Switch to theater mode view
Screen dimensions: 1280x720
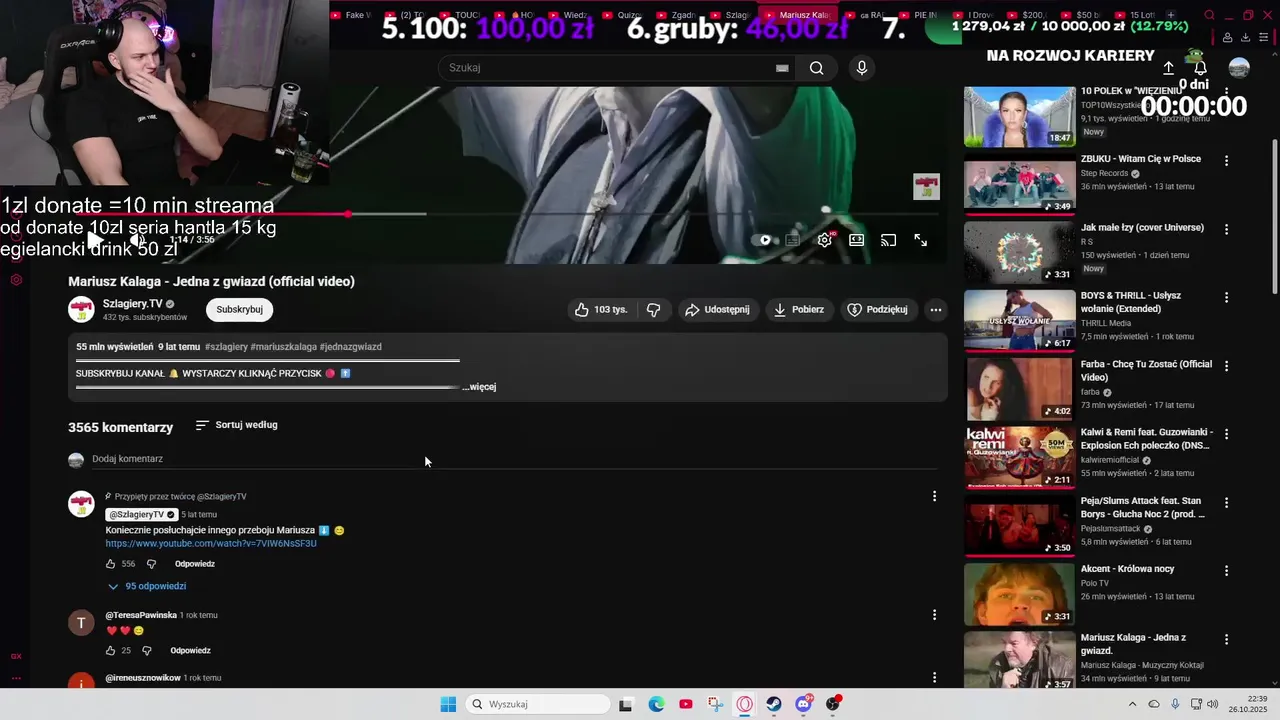point(857,240)
